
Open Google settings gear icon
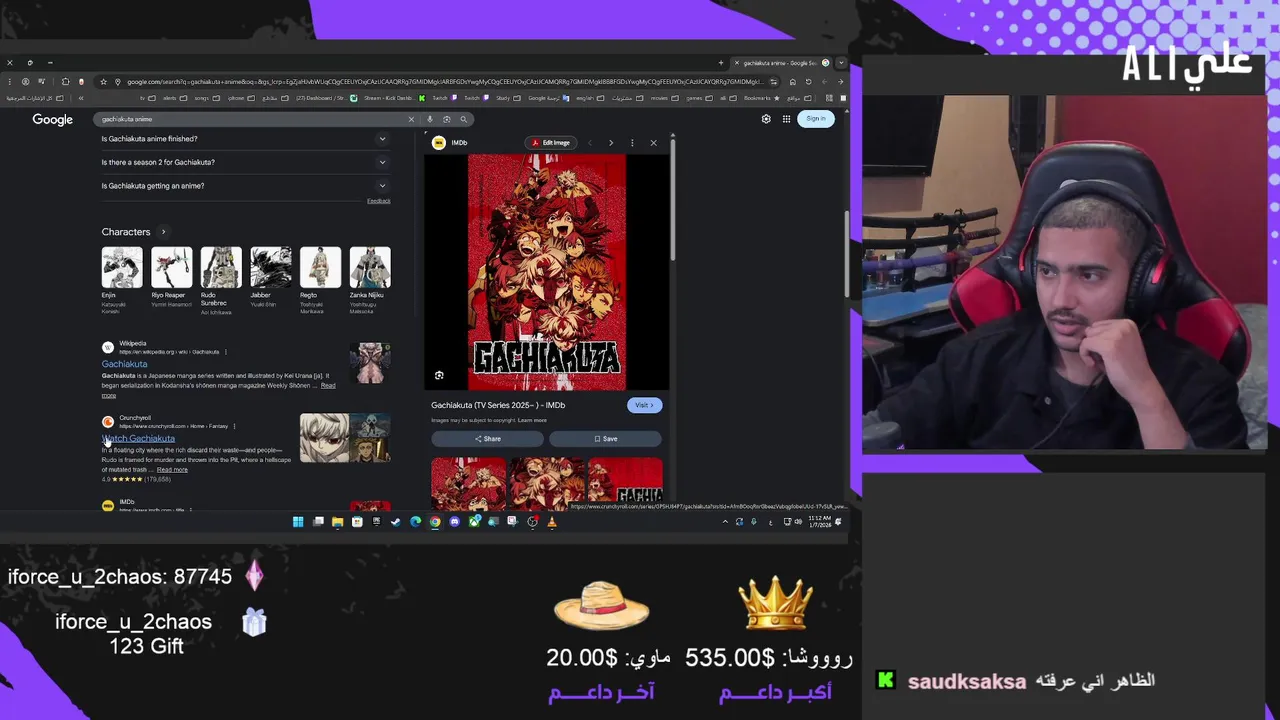pos(766,119)
